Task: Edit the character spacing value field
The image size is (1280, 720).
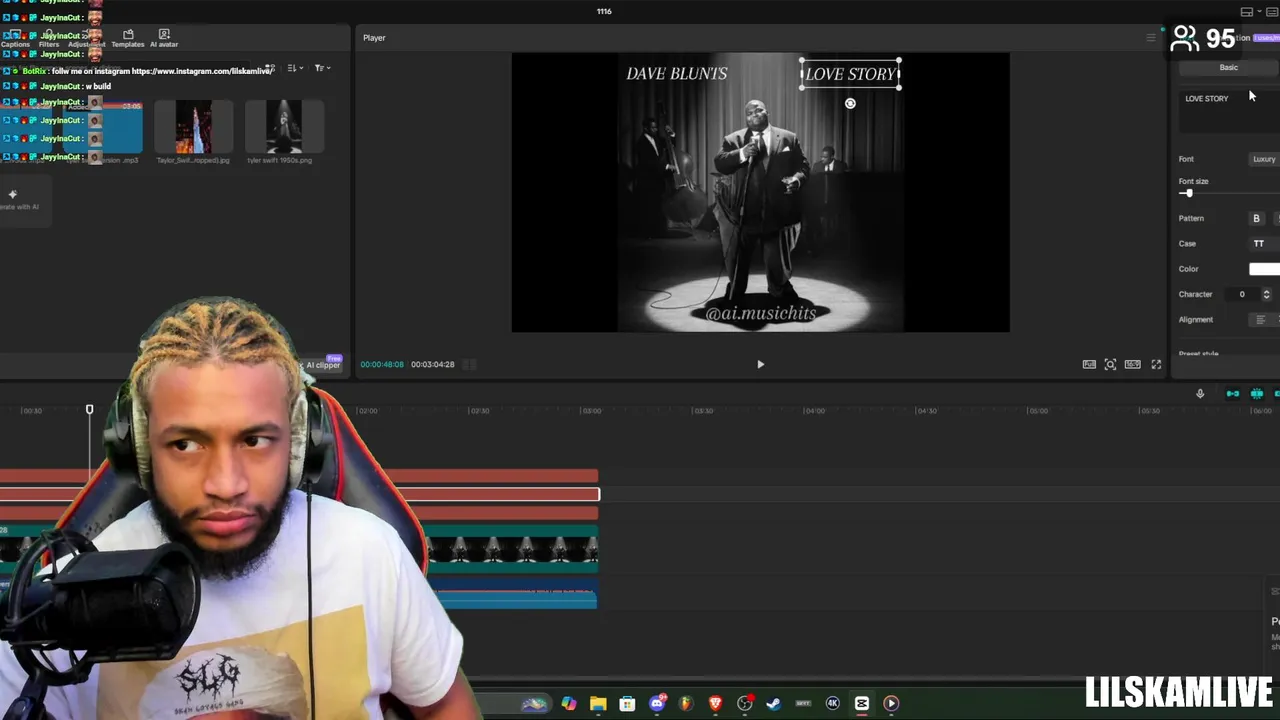Action: click(1243, 294)
